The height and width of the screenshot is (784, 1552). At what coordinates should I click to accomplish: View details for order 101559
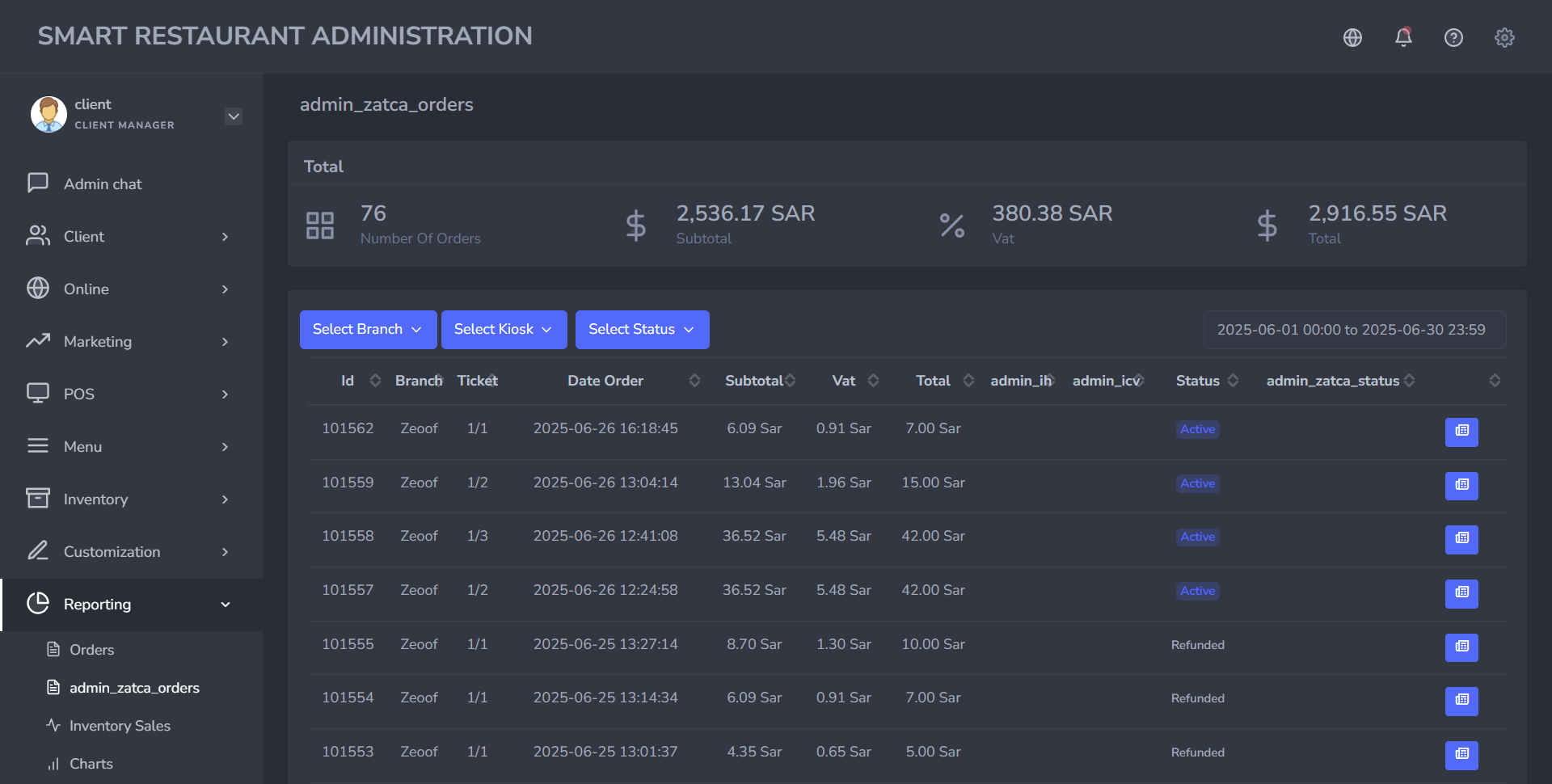tap(1461, 486)
